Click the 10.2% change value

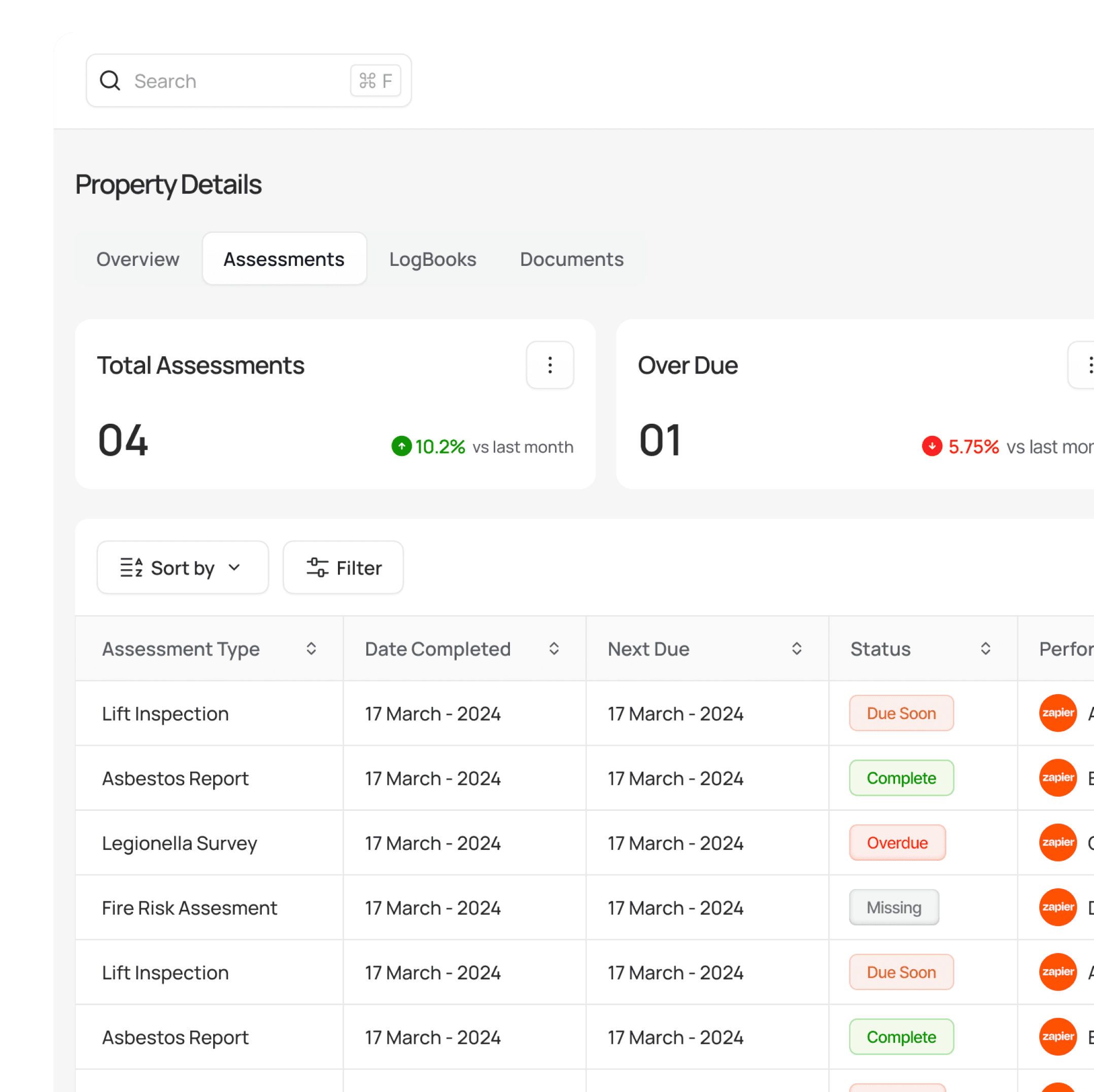(x=440, y=447)
